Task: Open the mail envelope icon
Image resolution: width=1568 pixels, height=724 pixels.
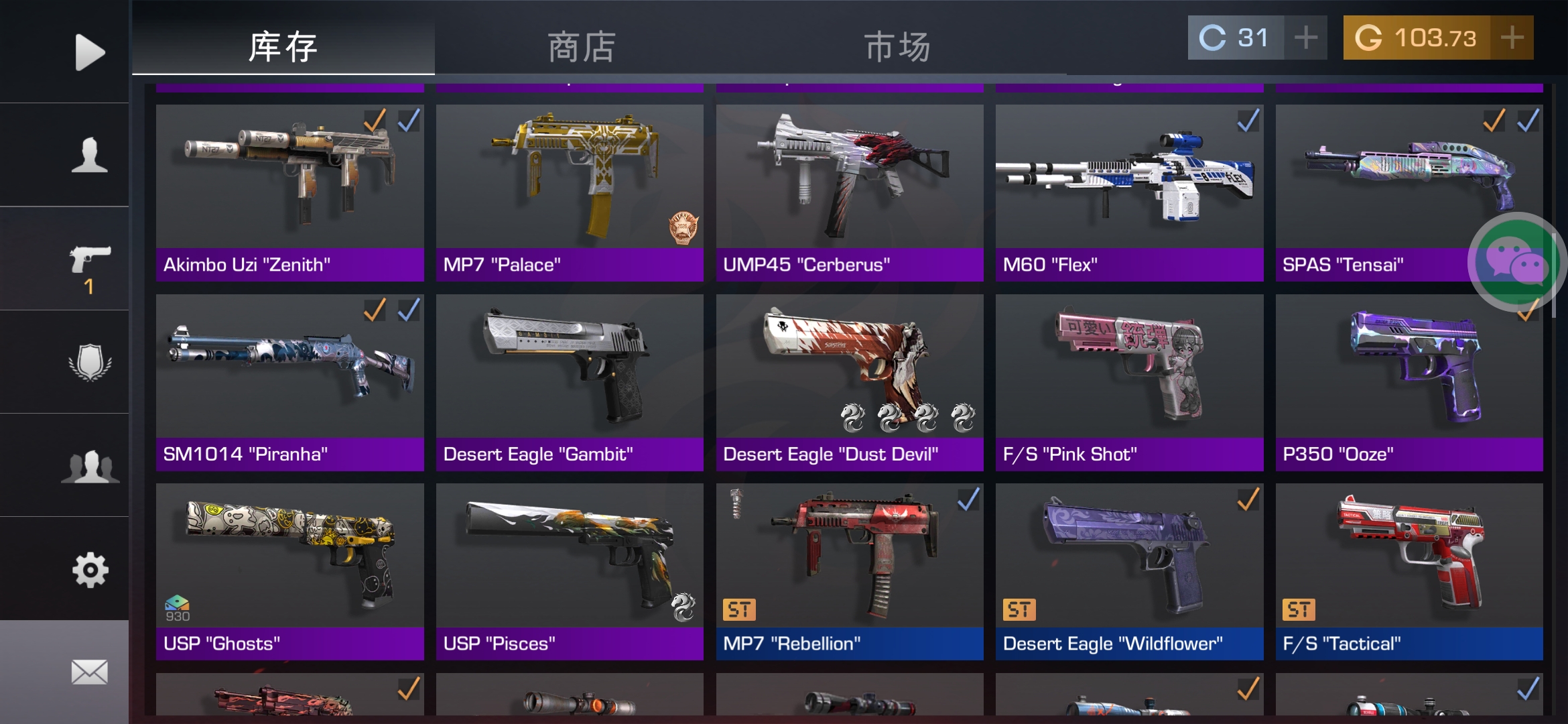Action: point(90,672)
